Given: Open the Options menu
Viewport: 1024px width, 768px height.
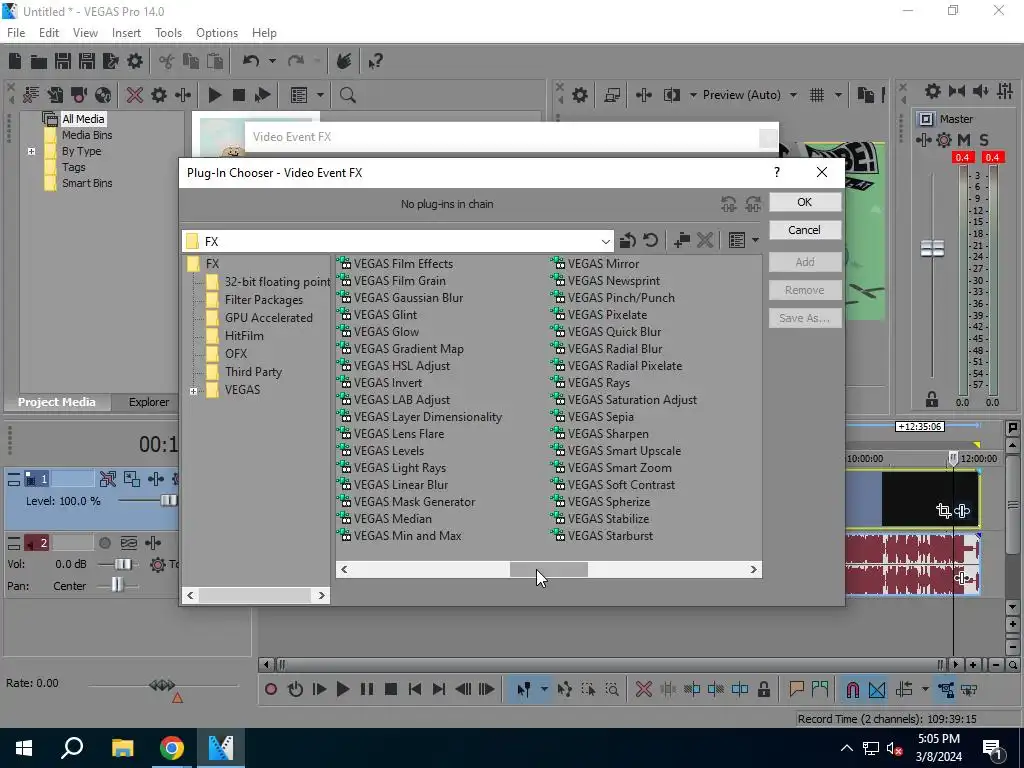Looking at the screenshot, I should pyautogui.click(x=217, y=33).
